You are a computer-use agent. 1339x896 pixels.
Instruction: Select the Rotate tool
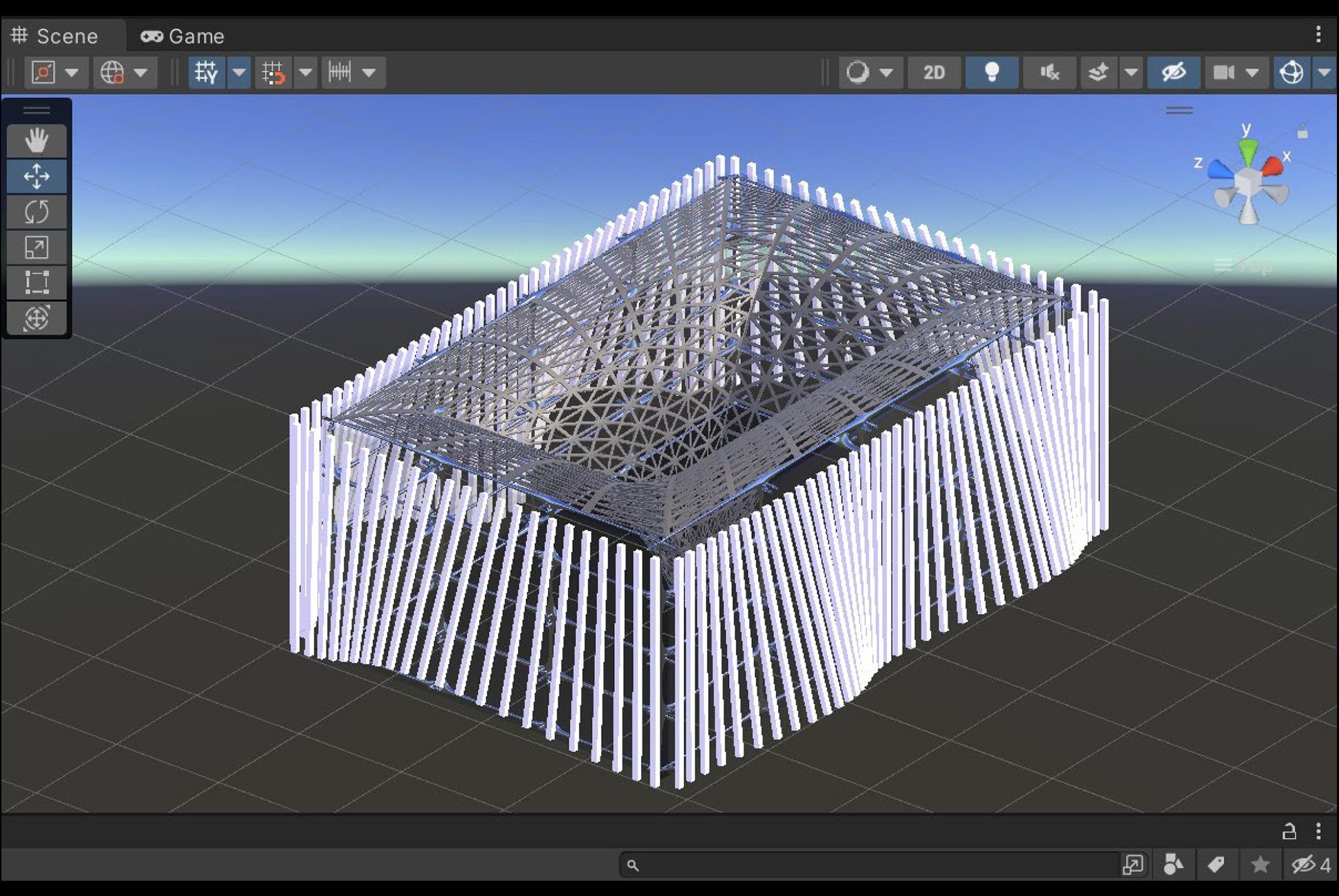(x=37, y=212)
